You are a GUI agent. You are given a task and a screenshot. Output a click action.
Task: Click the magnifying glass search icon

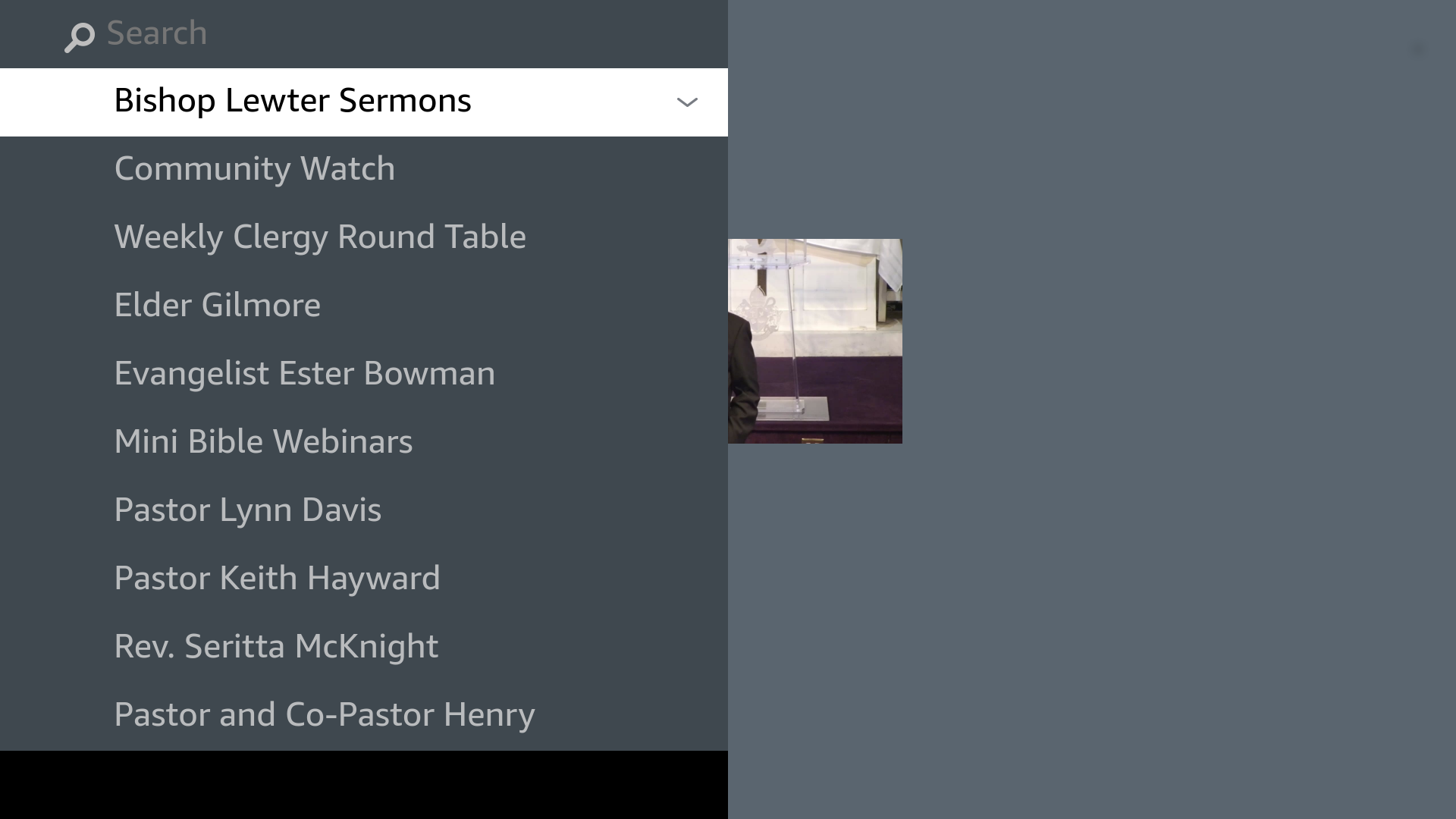coord(79,34)
